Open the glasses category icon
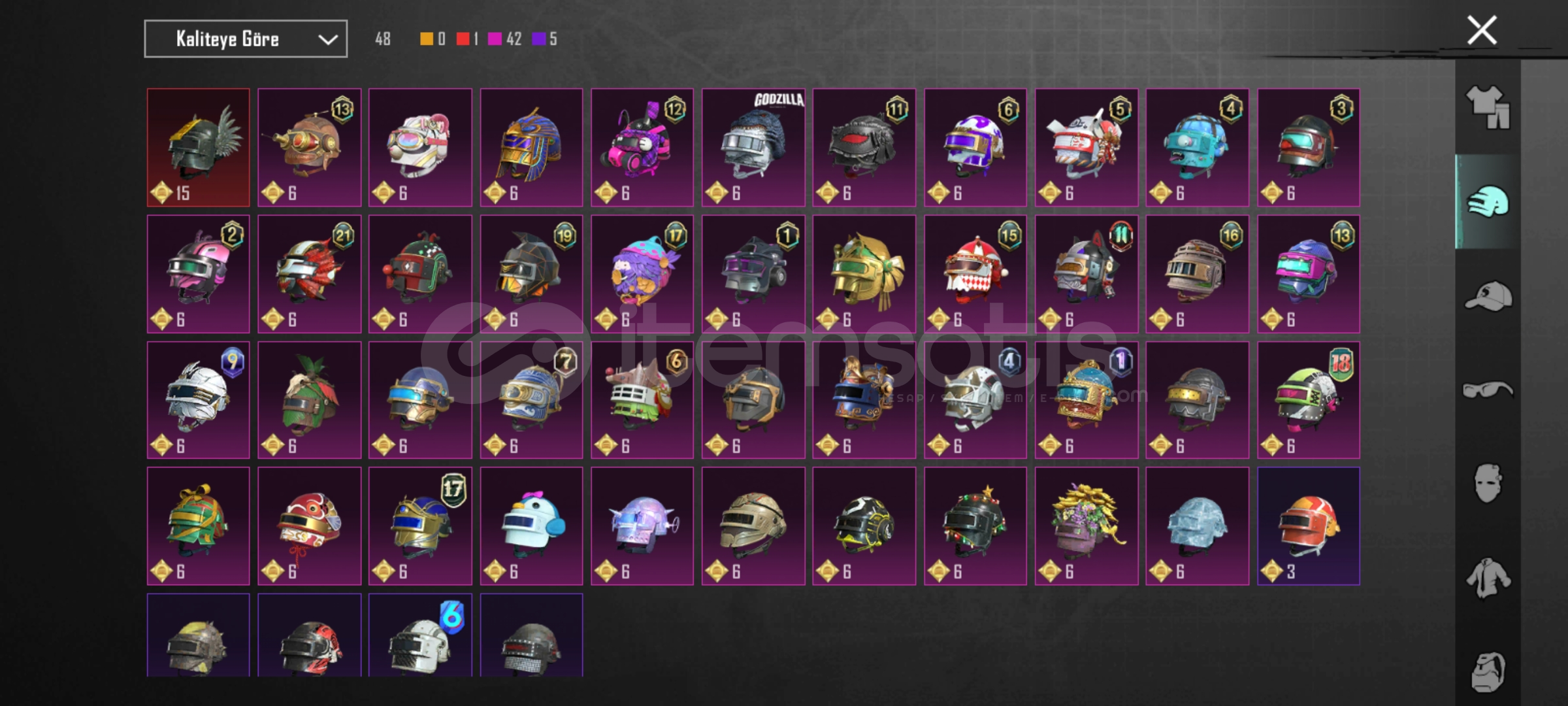This screenshot has width=1568, height=706. (1488, 390)
